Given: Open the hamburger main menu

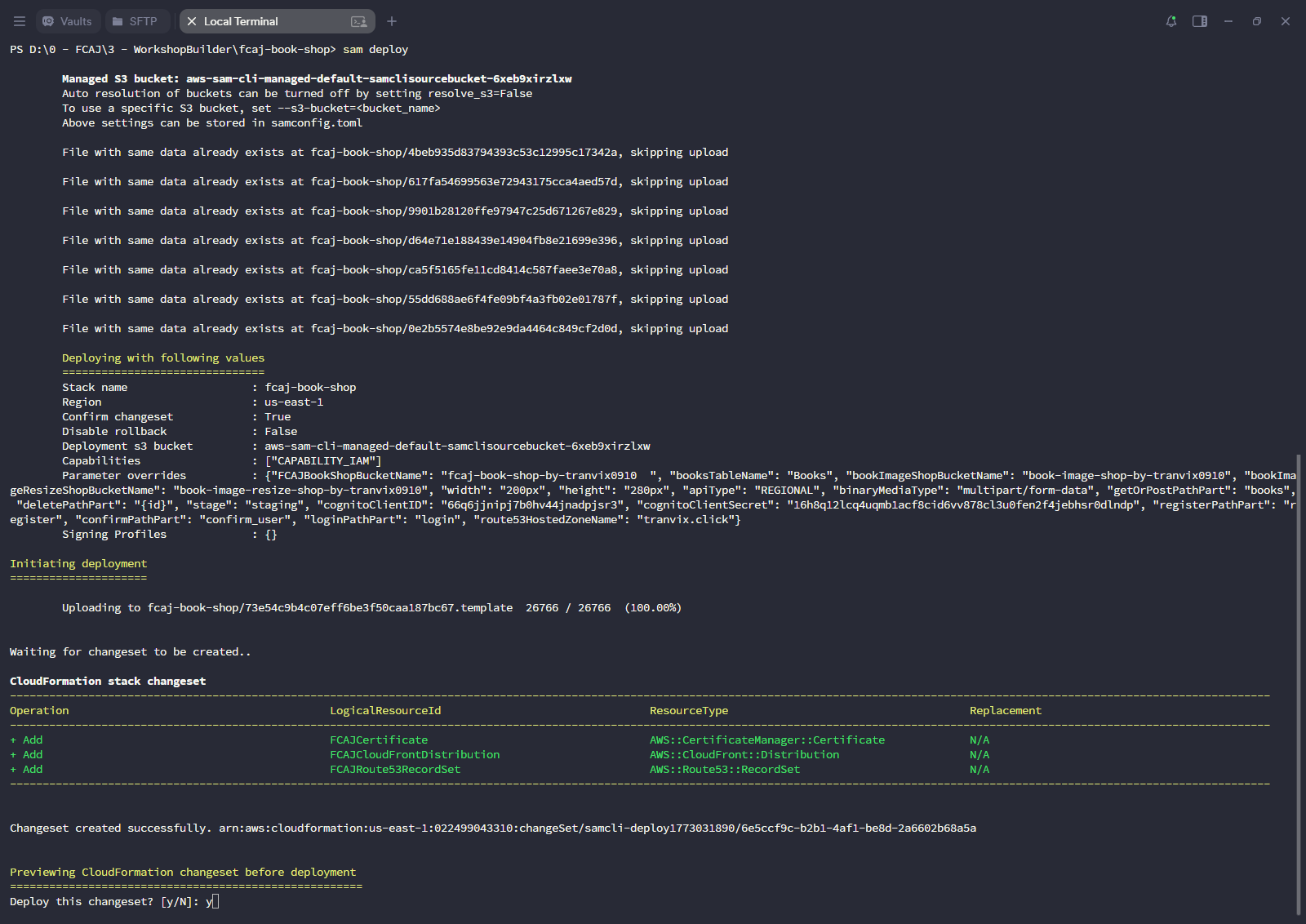Looking at the screenshot, I should point(20,21).
